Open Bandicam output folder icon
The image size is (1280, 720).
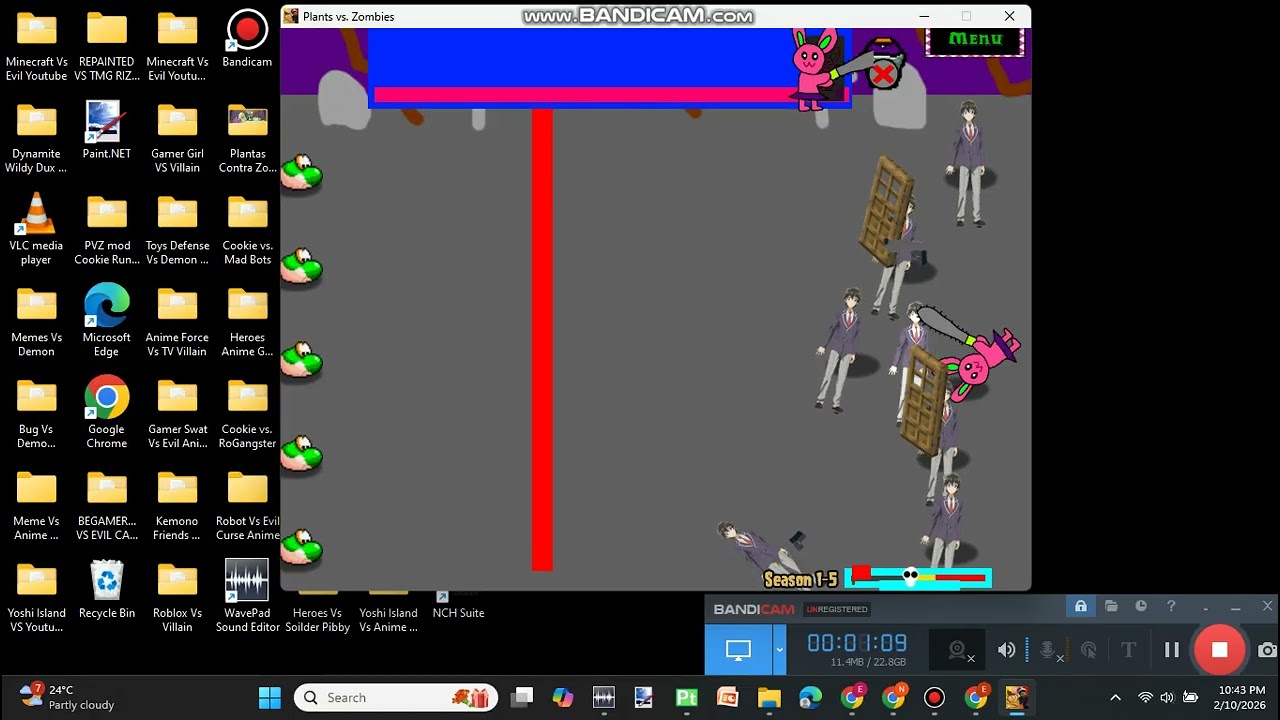coord(1111,606)
